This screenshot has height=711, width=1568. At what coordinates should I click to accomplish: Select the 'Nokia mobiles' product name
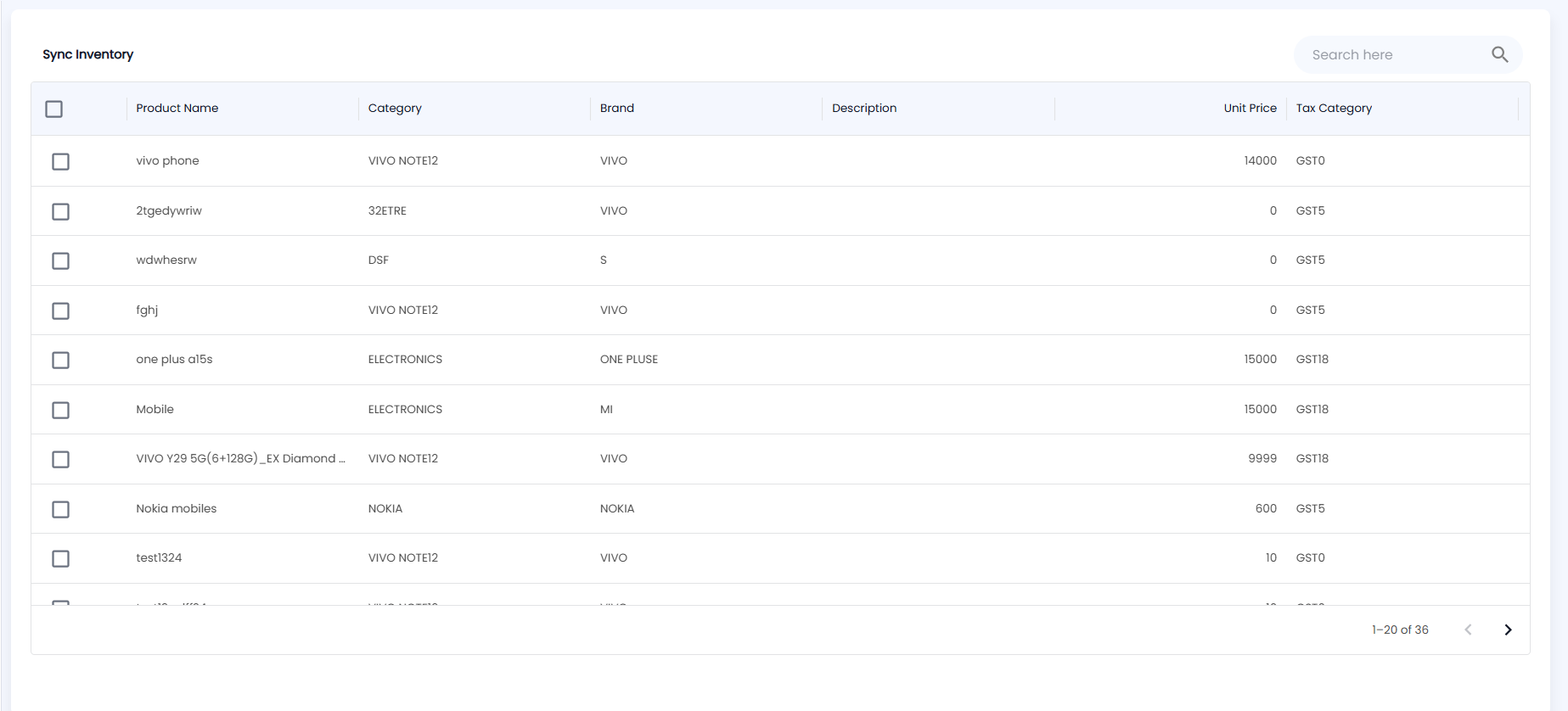pos(177,508)
